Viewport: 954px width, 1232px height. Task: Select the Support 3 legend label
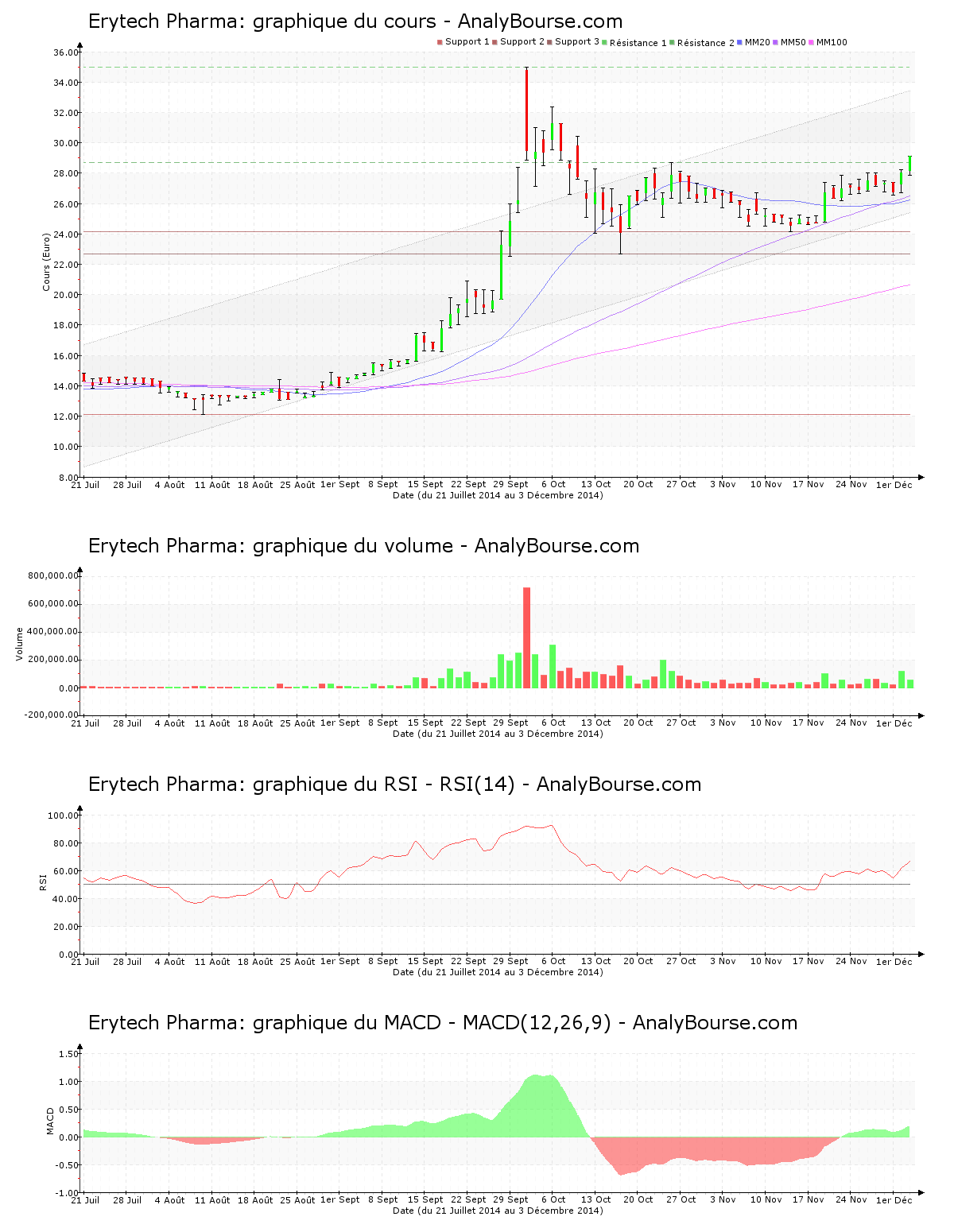[577, 42]
